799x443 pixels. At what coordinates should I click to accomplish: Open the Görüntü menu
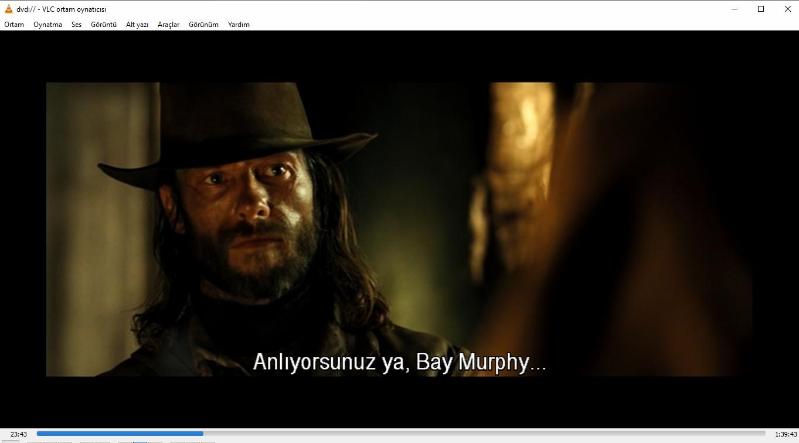[103, 24]
